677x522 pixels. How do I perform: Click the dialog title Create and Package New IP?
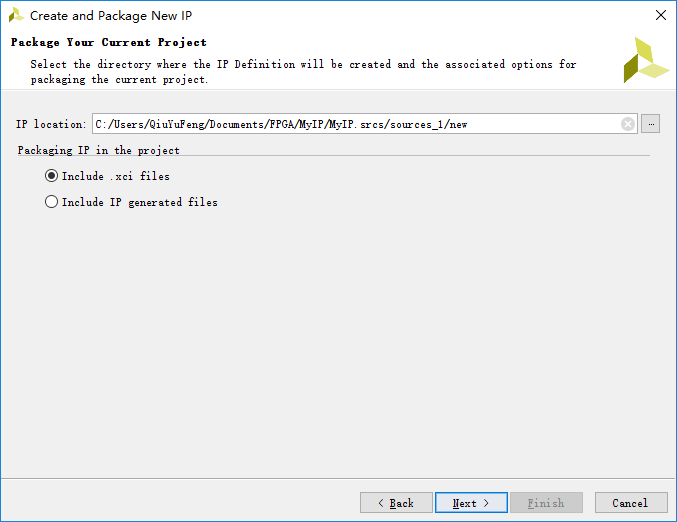[111, 16]
